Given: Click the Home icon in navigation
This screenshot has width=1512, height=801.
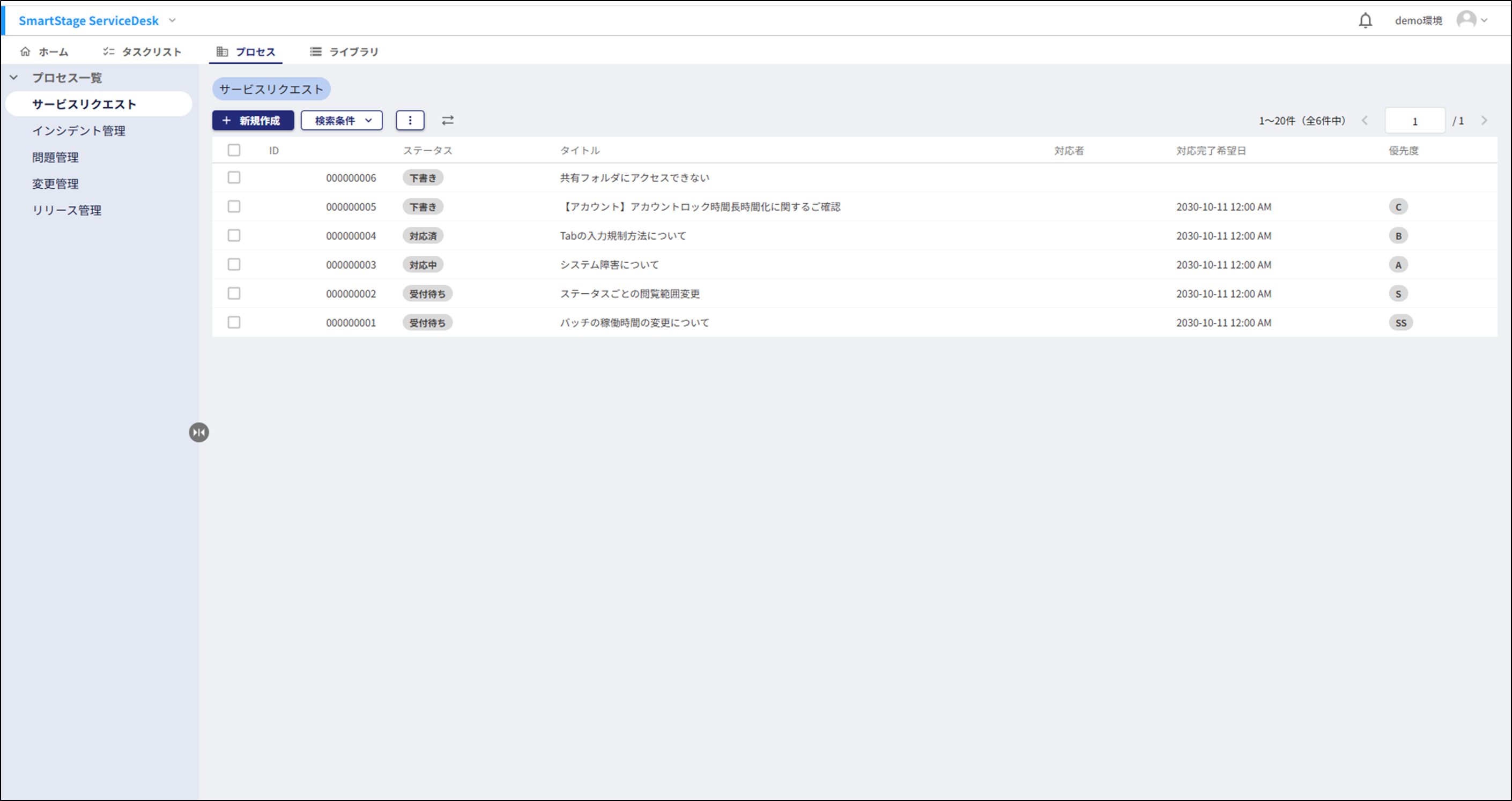Looking at the screenshot, I should [25, 51].
